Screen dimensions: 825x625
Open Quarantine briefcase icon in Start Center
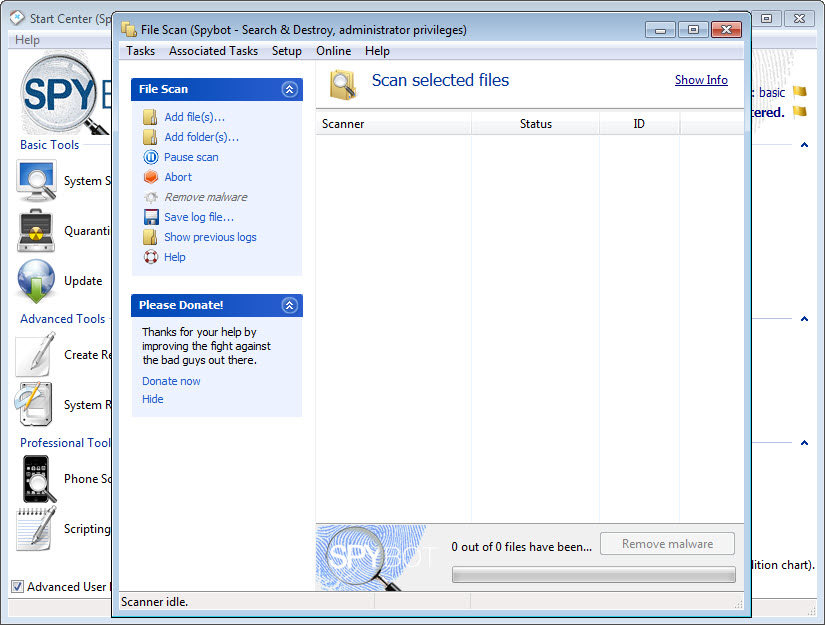[36, 230]
